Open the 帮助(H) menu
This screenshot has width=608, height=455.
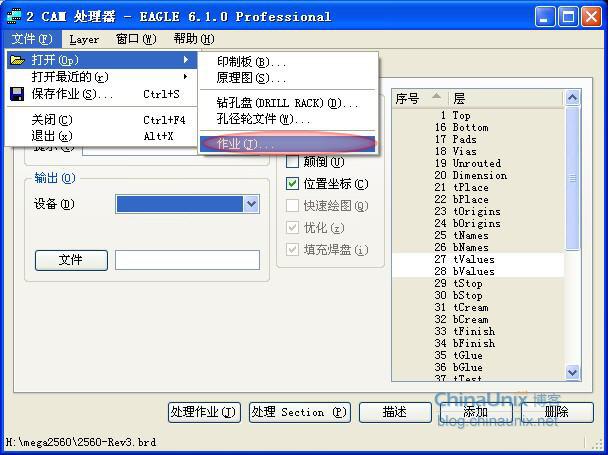[x=194, y=39]
